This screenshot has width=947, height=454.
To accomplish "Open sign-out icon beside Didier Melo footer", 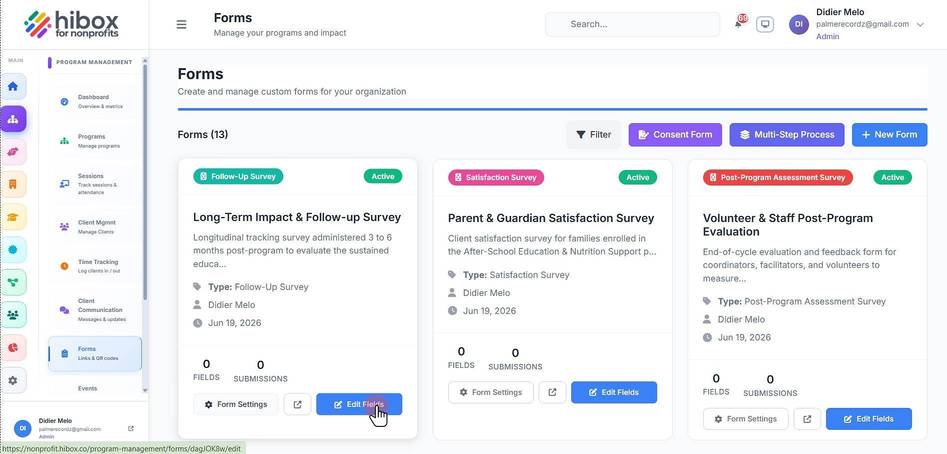I will tap(131, 429).
